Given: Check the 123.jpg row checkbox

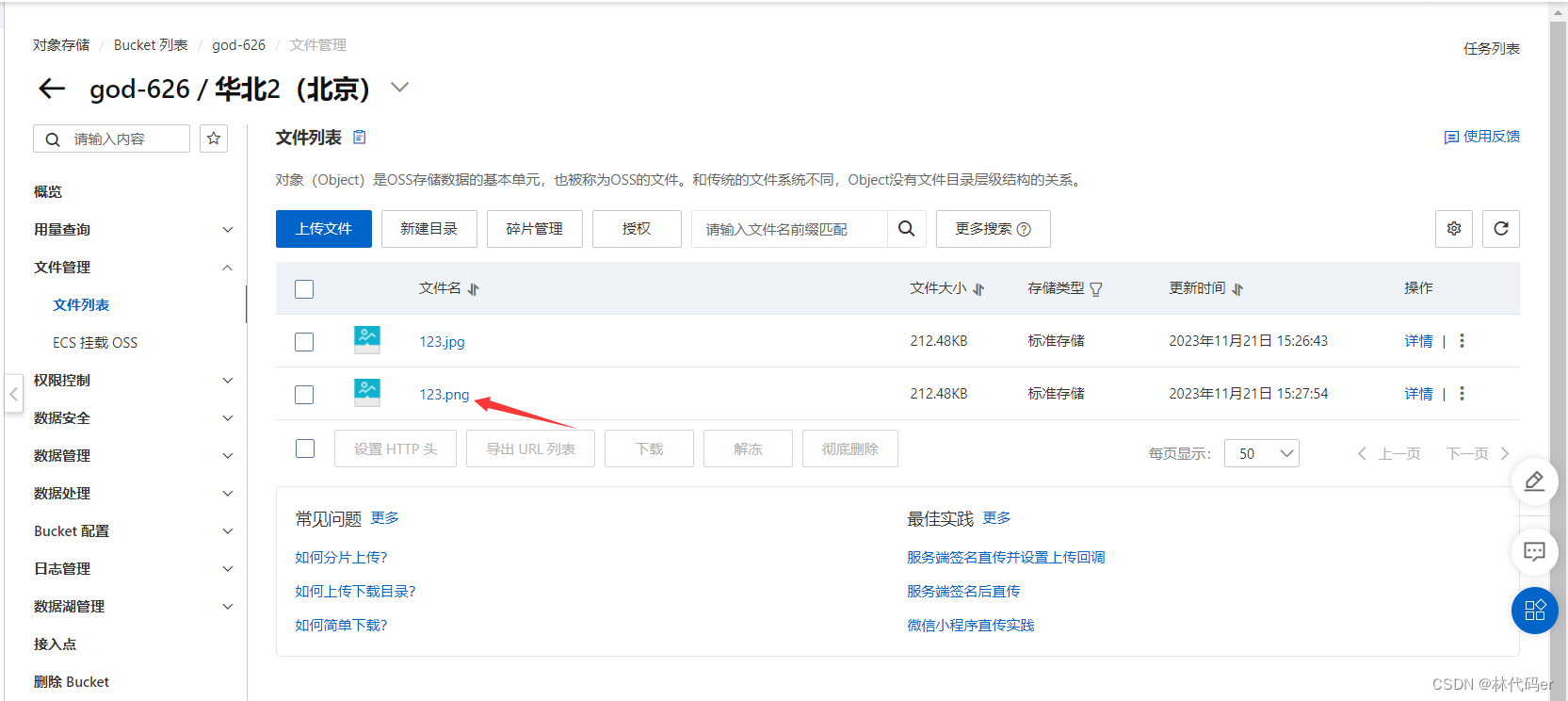Looking at the screenshot, I should point(304,342).
